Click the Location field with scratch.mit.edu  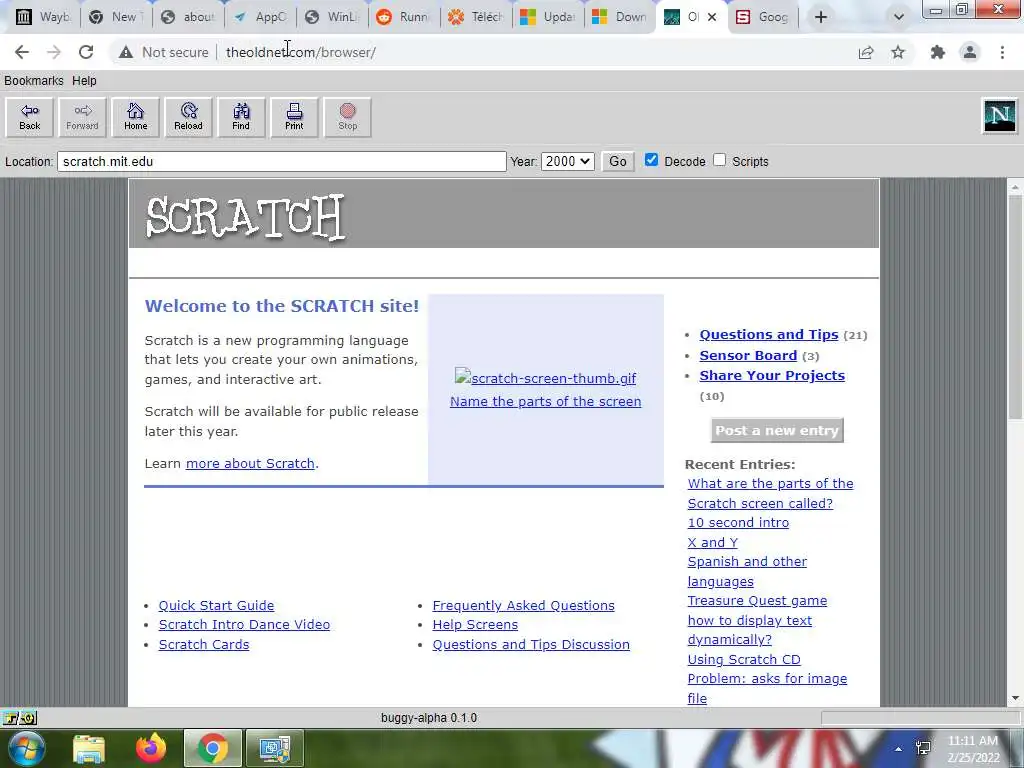(x=281, y=161)
